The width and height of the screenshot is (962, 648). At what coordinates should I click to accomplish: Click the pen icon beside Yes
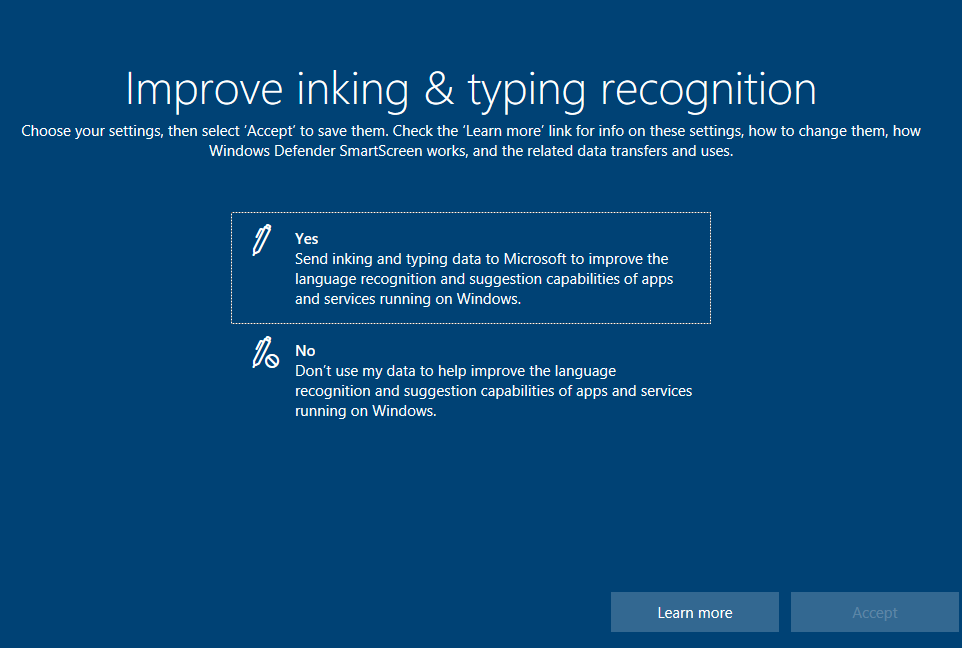point(261,241)
